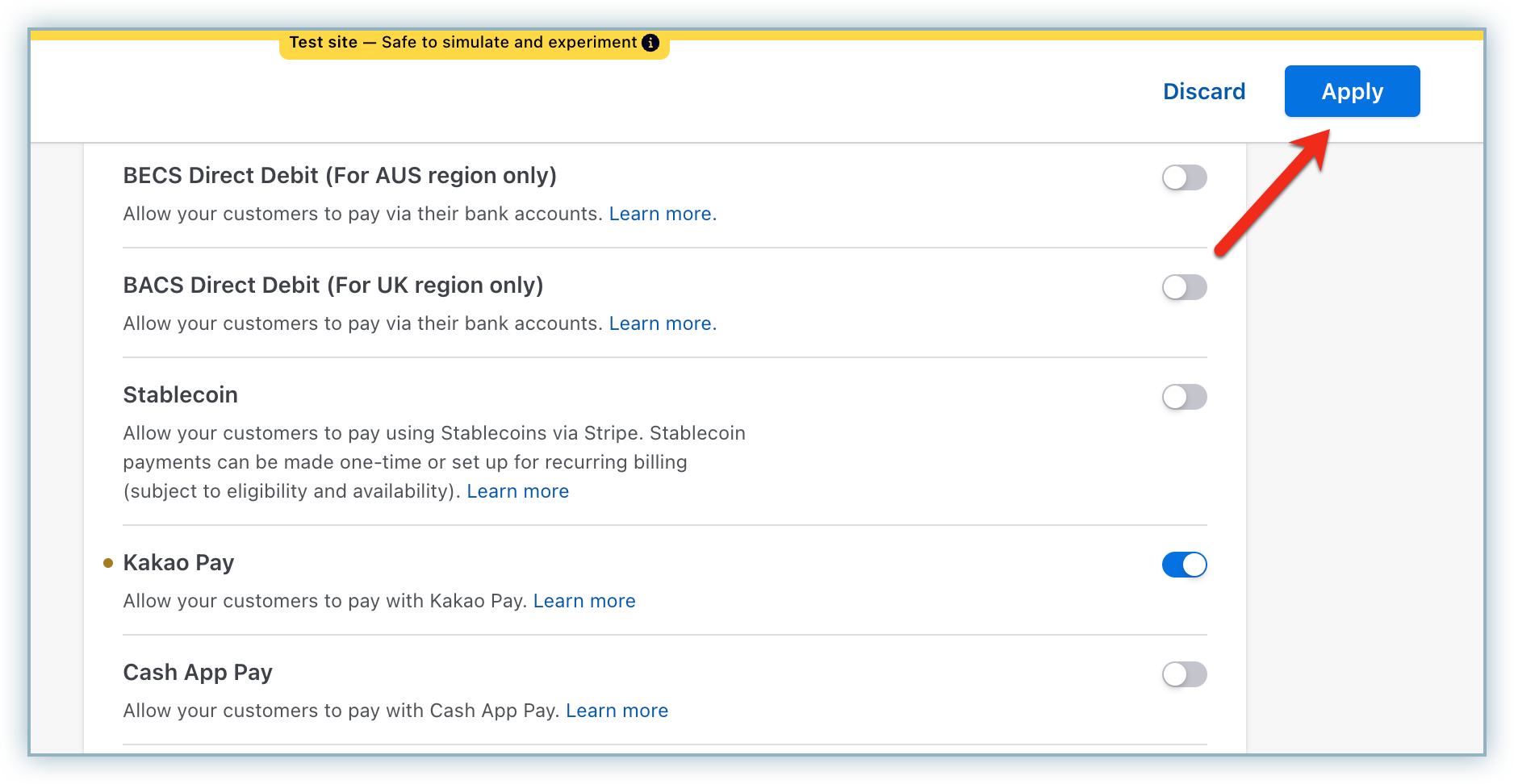This screenshot has height=784, width=1514.
Task: Click the Cash App Pay title
Action: 198,673
